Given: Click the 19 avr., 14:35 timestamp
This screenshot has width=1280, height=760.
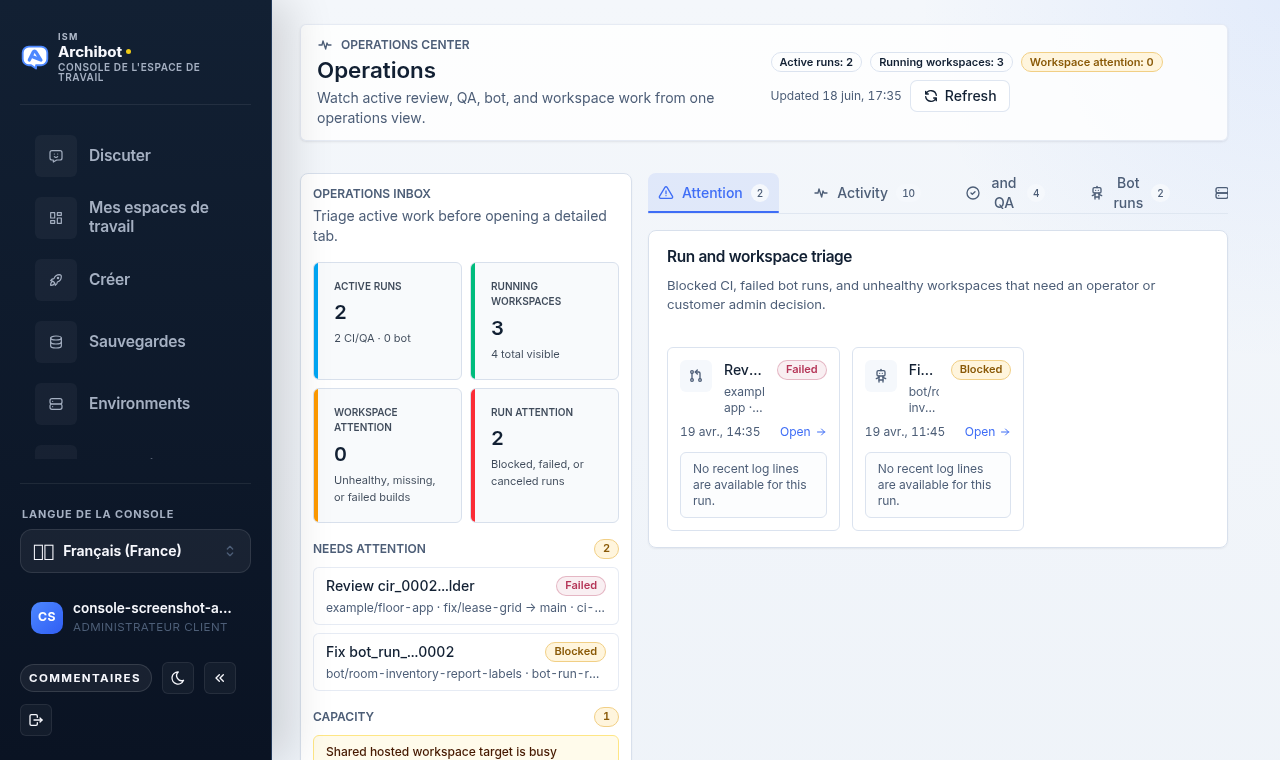Looking at the screenshot, I should [720, 432].
